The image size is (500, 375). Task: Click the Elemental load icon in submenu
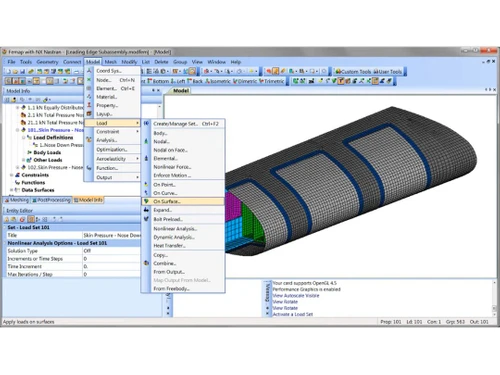tap(146, 158)
